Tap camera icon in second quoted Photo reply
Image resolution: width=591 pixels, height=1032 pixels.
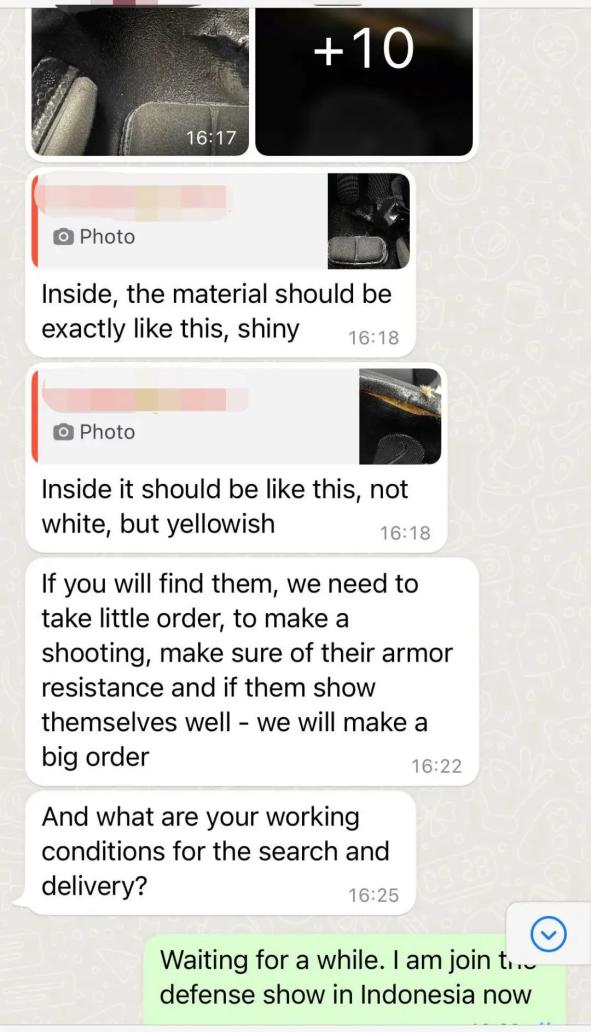[x=63, y=432]
